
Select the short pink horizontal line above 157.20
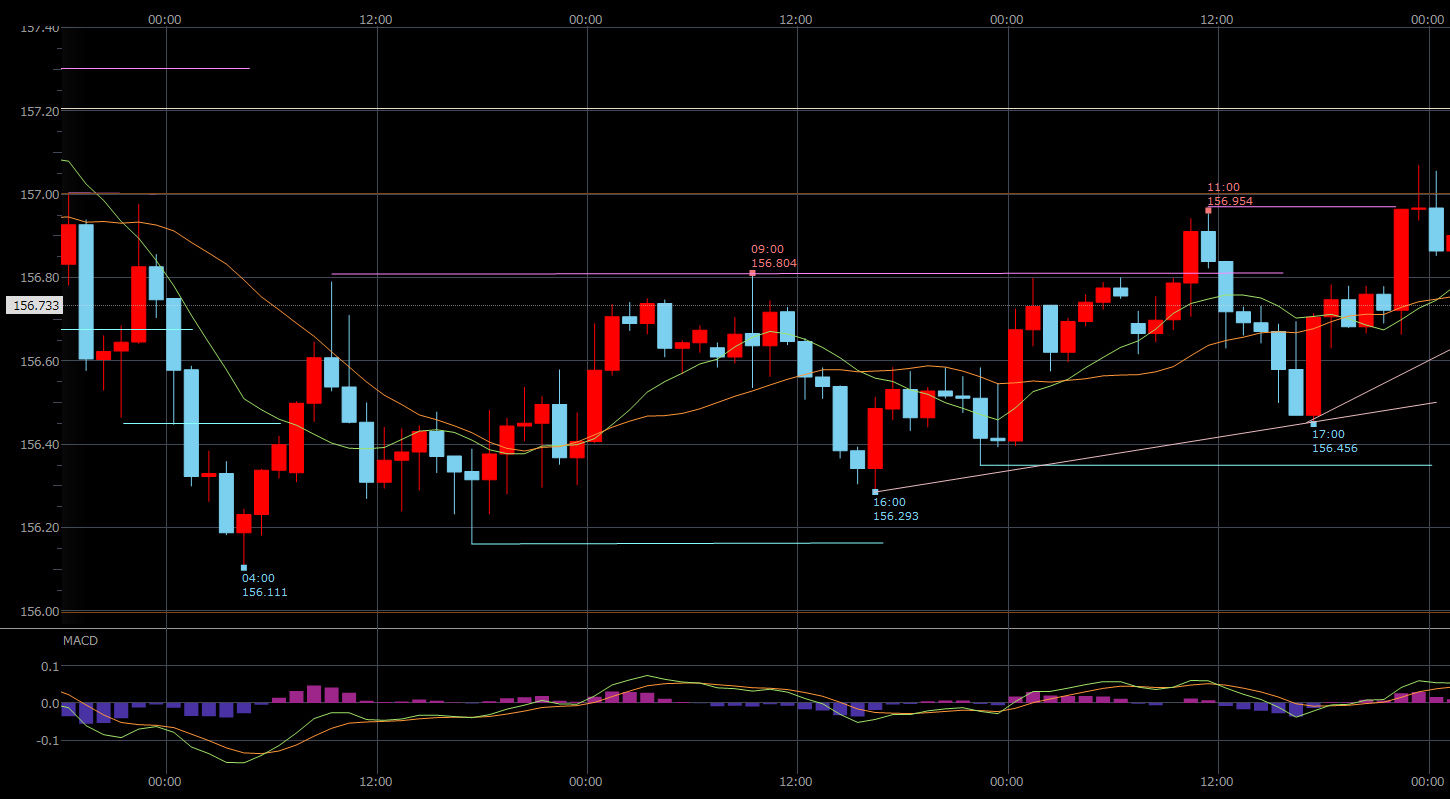155,69
